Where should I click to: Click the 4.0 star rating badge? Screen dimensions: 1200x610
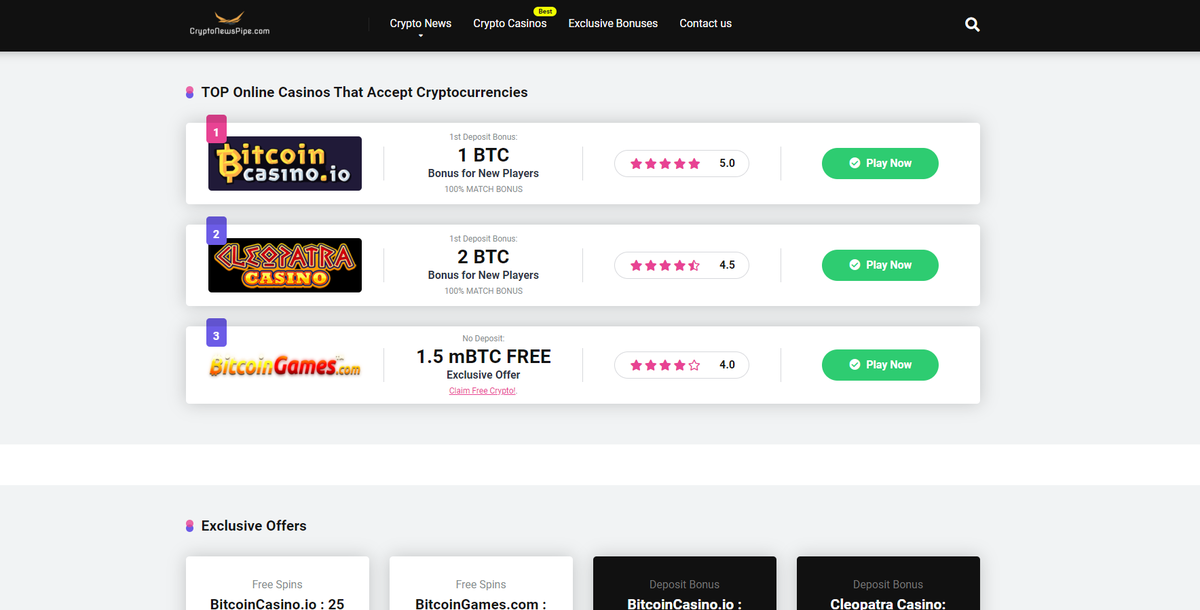click(x=681, y=366)
